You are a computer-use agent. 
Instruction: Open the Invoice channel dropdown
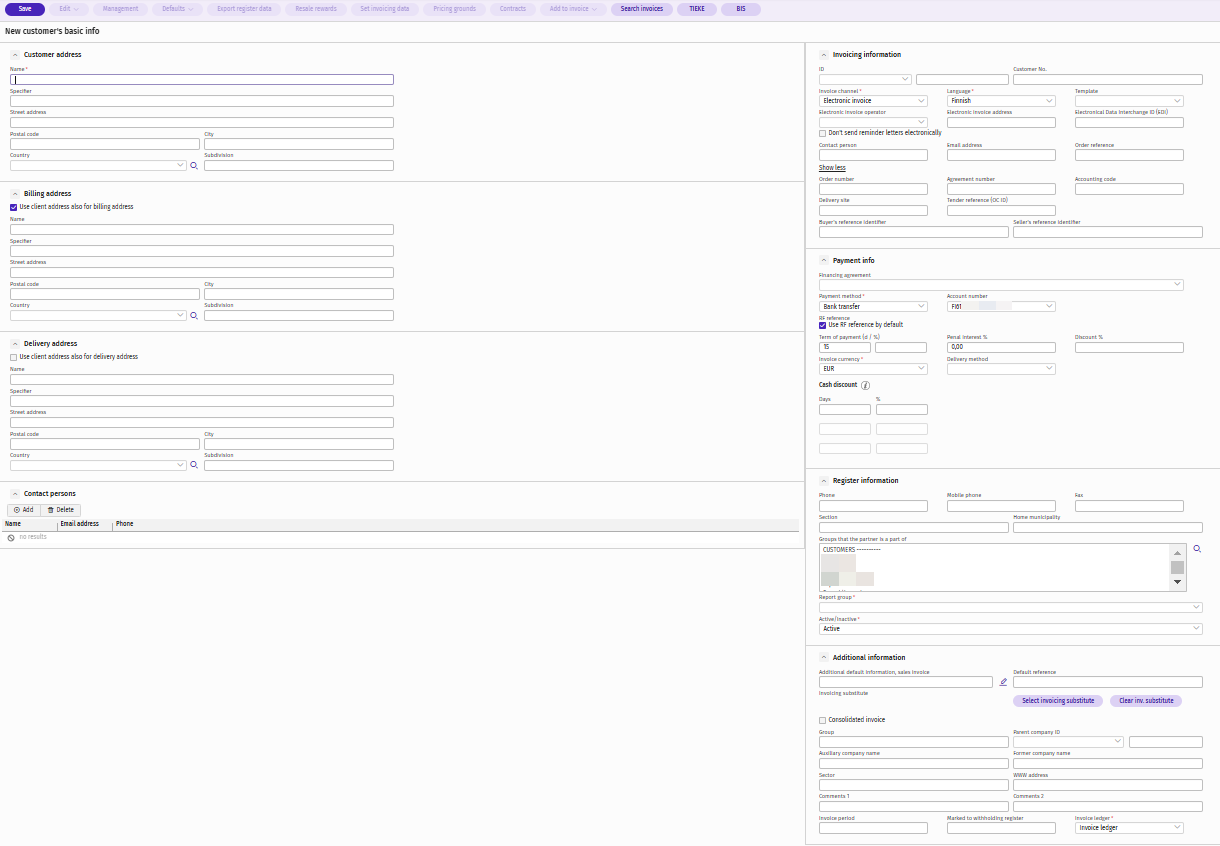873,101
